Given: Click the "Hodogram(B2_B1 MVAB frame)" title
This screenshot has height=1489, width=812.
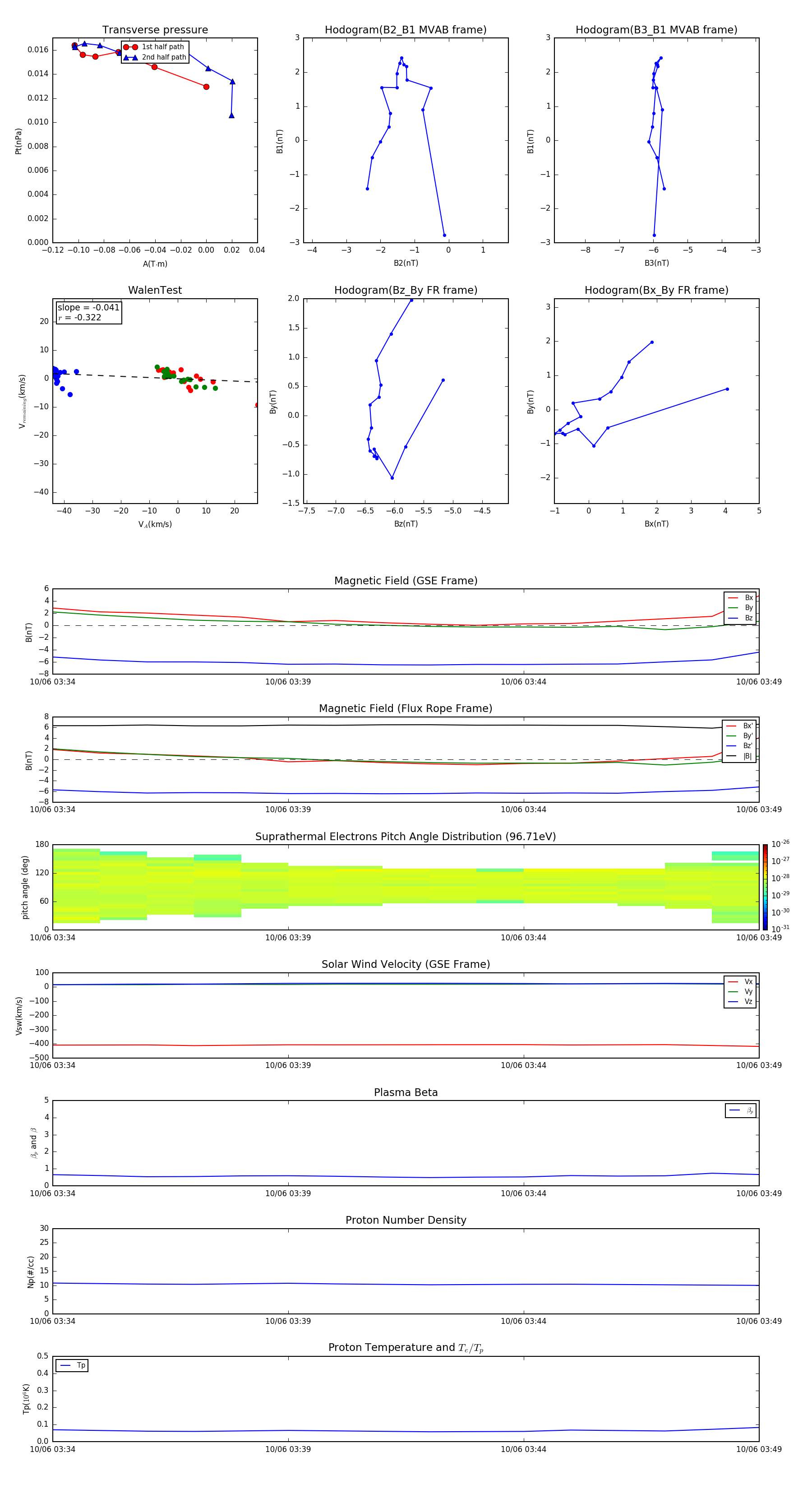Looking at the screenshot, I should pos(406,30).
